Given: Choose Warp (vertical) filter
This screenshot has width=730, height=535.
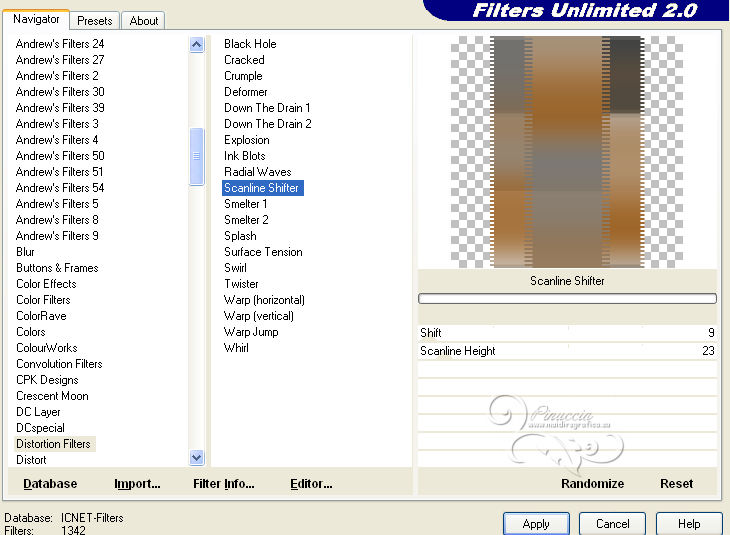Looking at the screenshot, I should click(x=258, y=316).
